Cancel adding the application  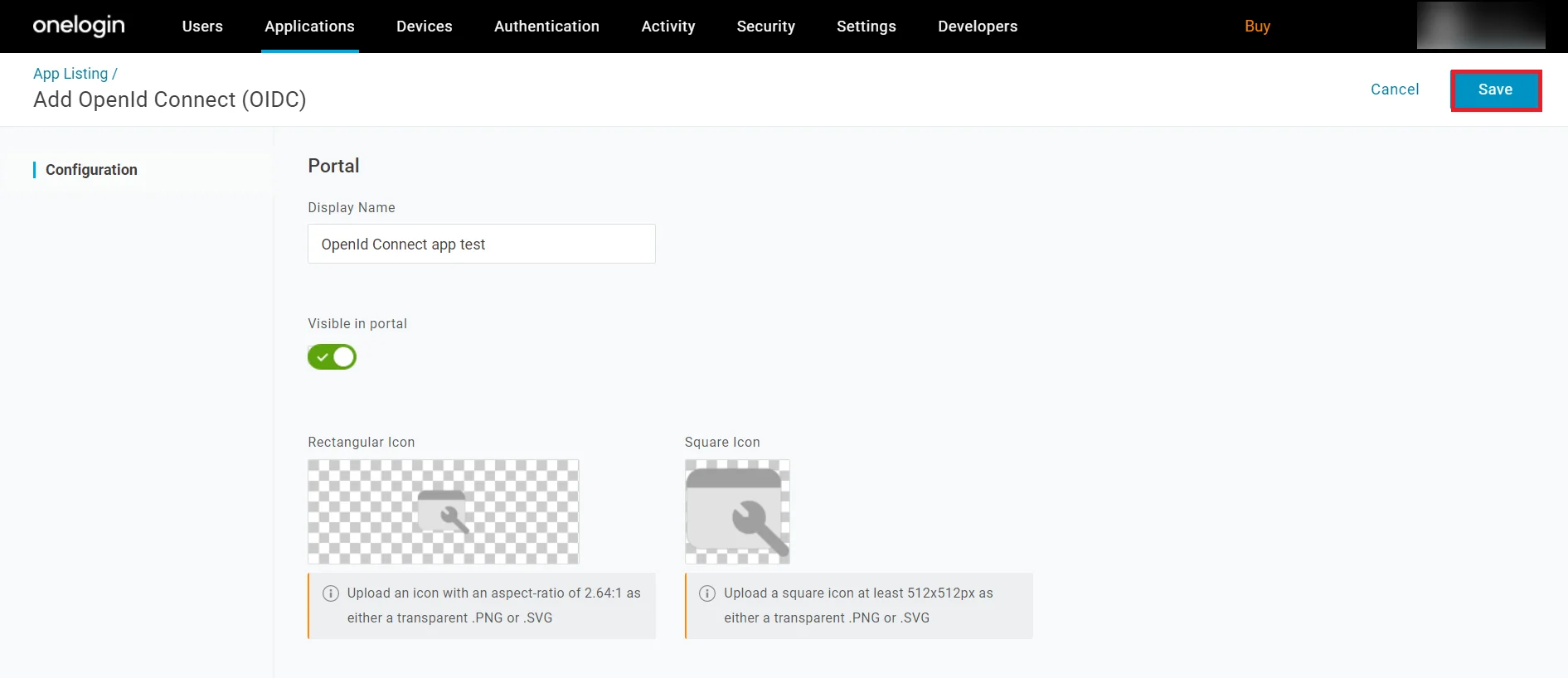[x=1395, y=90]
